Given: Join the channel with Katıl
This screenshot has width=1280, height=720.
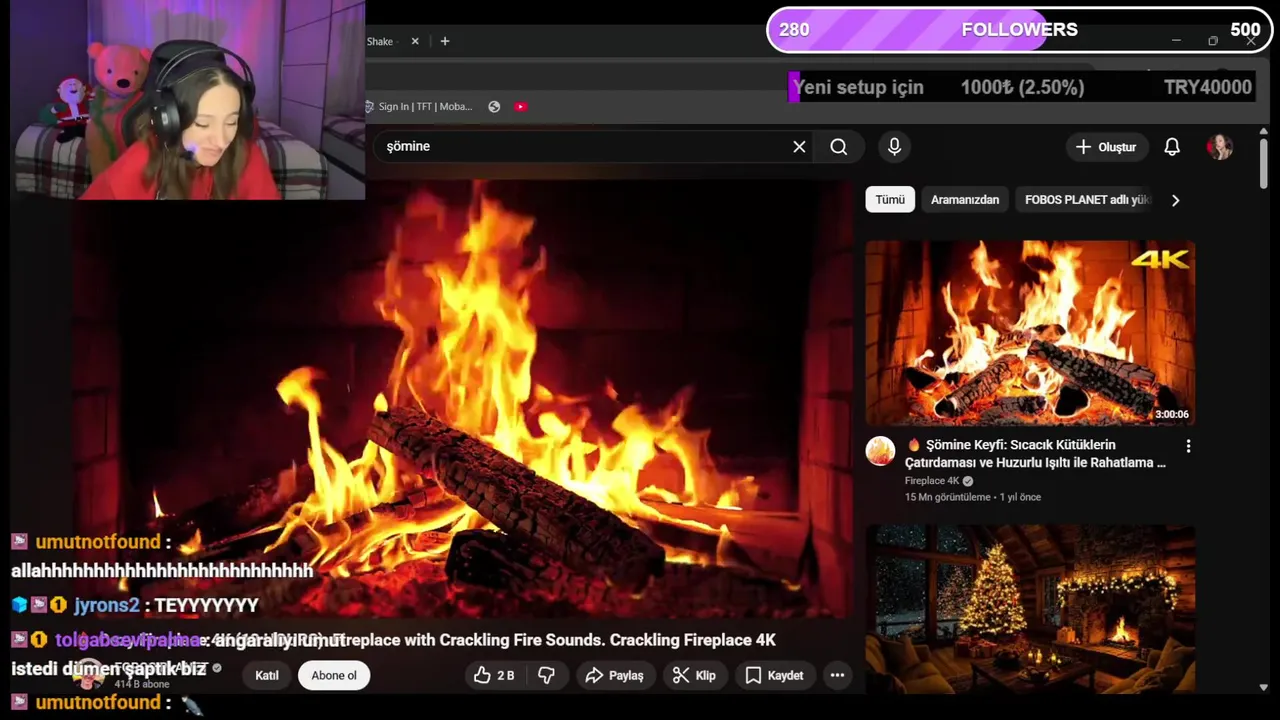Looking at the screenshot, I should [x=267, y=676].
